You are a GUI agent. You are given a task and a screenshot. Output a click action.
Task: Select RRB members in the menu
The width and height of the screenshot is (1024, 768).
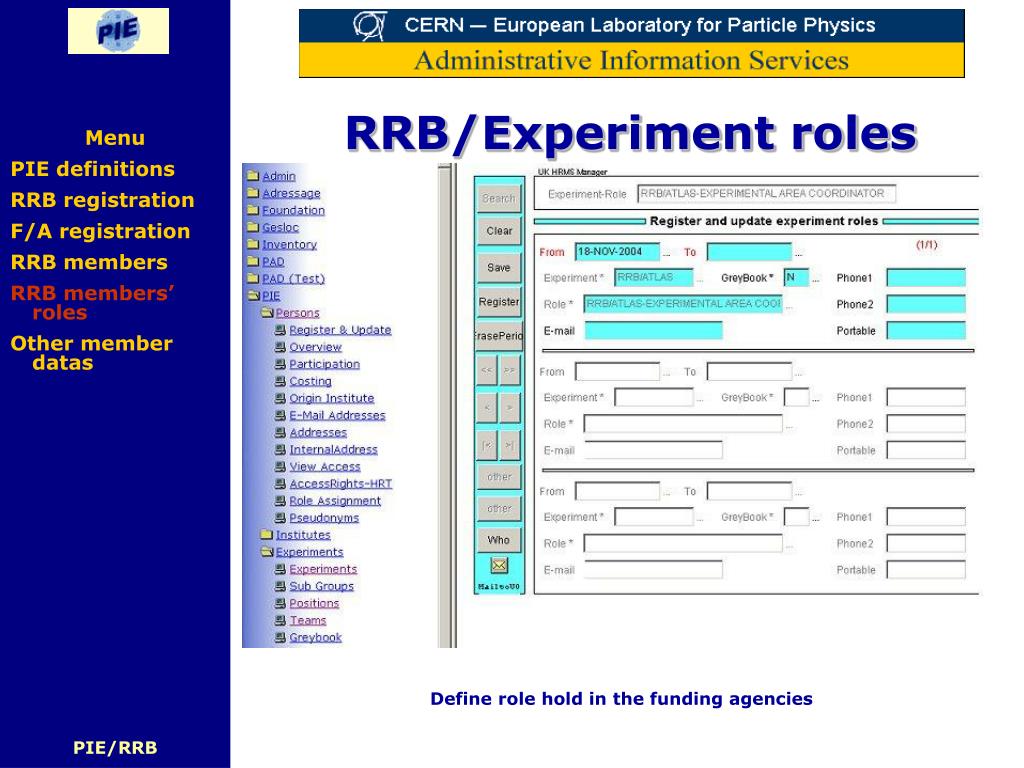(89, 262)
